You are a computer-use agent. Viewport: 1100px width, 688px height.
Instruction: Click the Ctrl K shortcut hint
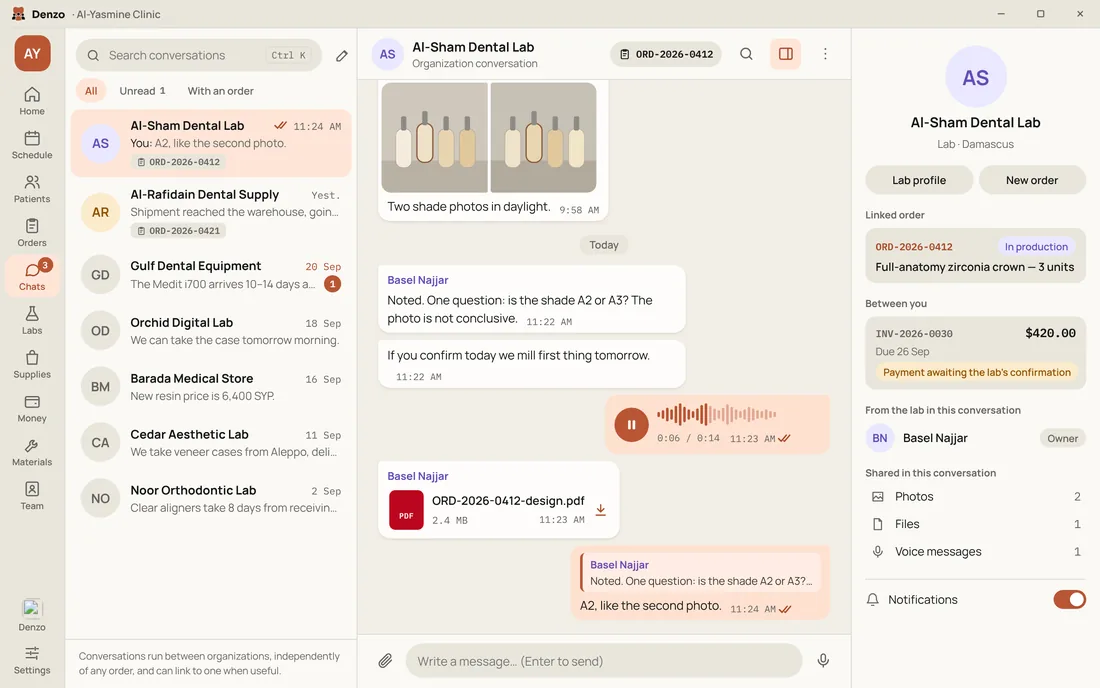pyautogui.click(x=288, y=55)
